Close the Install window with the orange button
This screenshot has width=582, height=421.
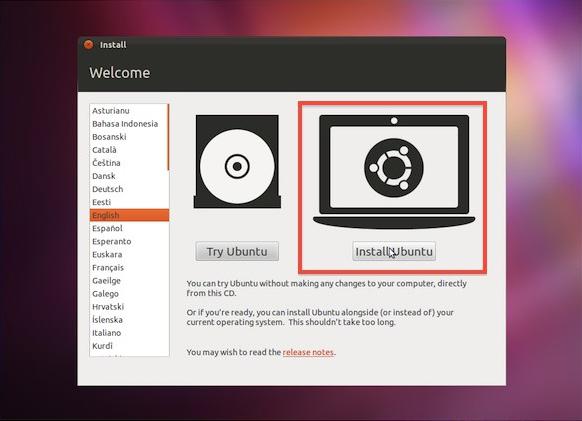(88, 45)
